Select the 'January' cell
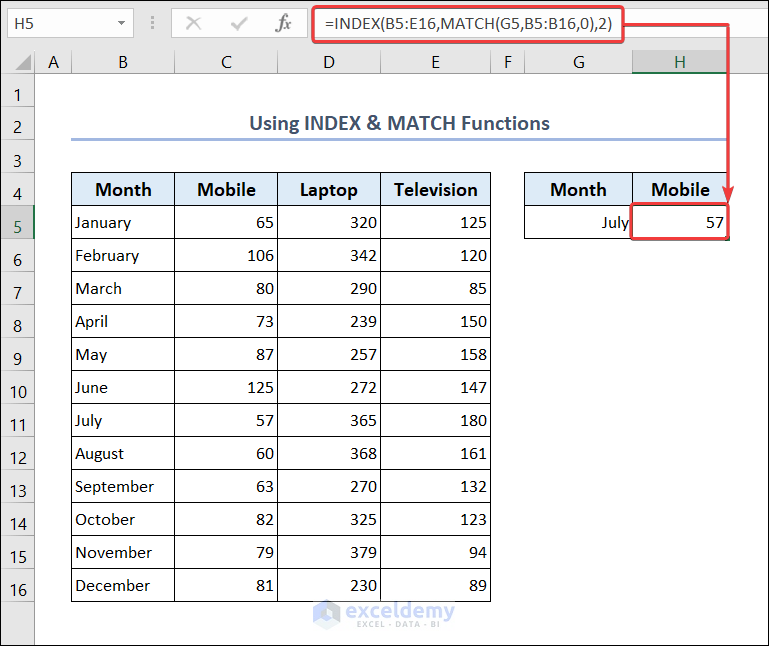Viewport: 769px width, 646px height. [x=123, y=222]
